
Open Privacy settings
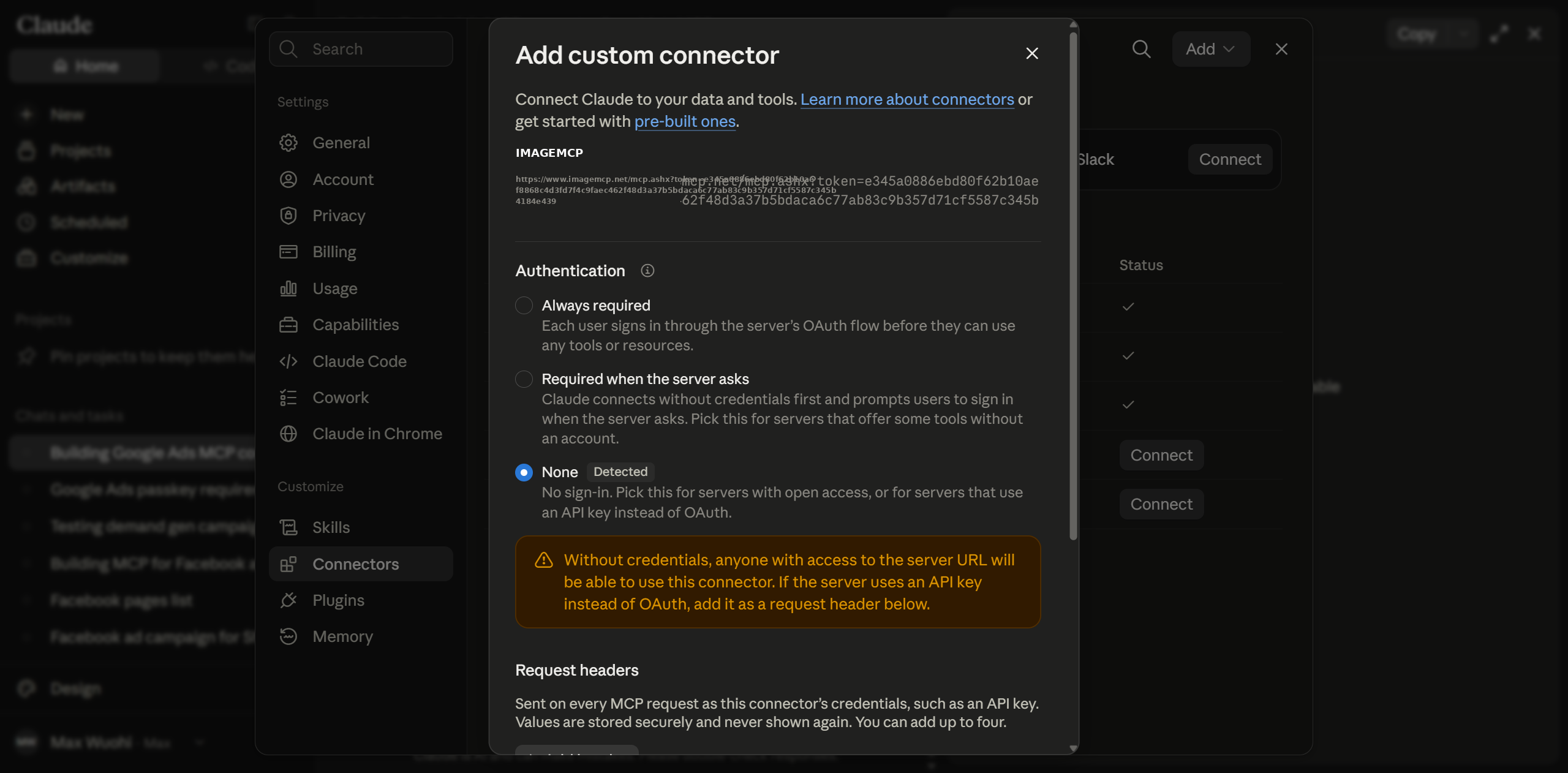[361, 216]
